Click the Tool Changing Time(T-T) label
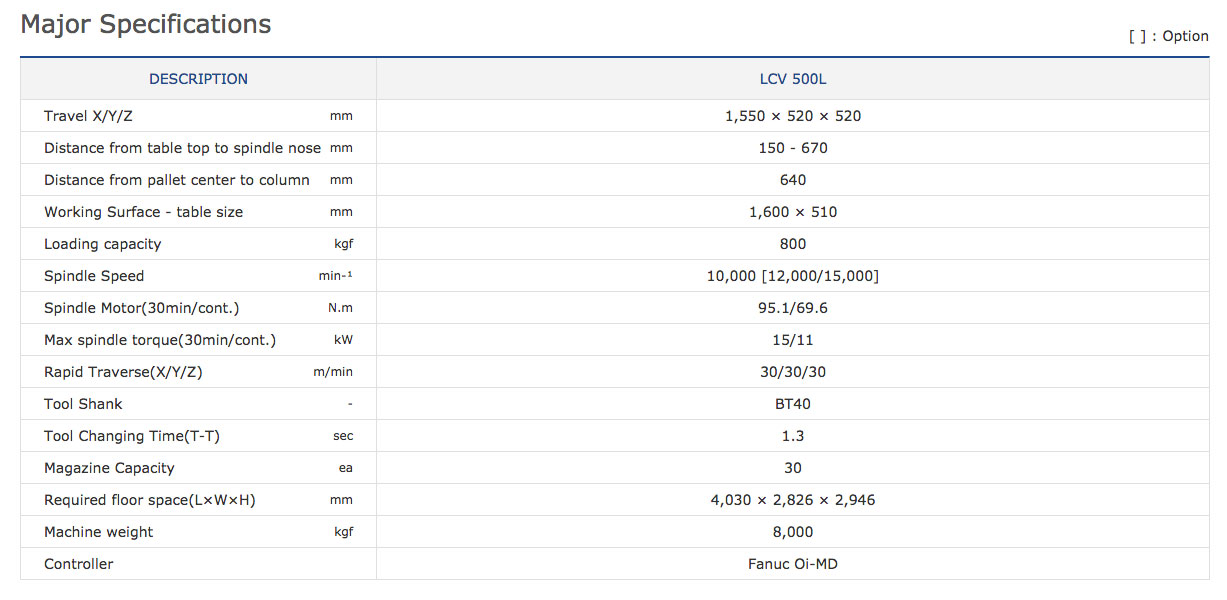 click(132, 436)
